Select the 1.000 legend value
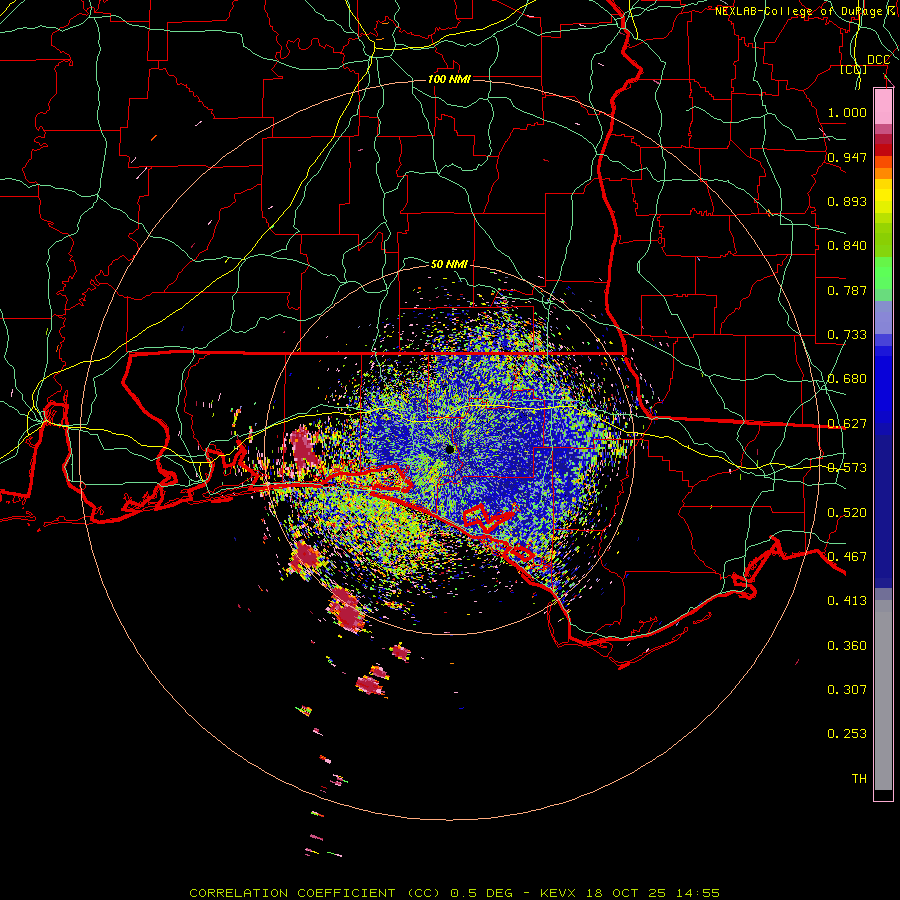 point(847,113)
